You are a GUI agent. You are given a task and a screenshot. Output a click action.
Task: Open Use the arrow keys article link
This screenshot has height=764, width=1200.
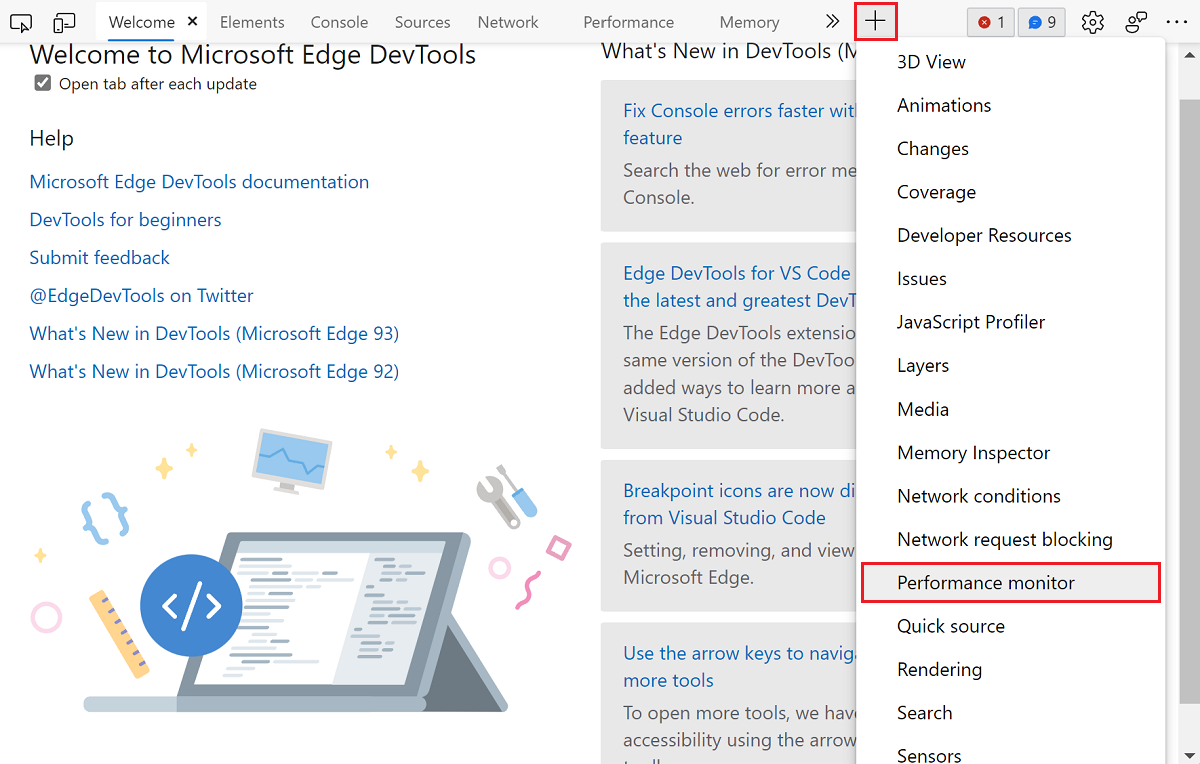[739, 667]
